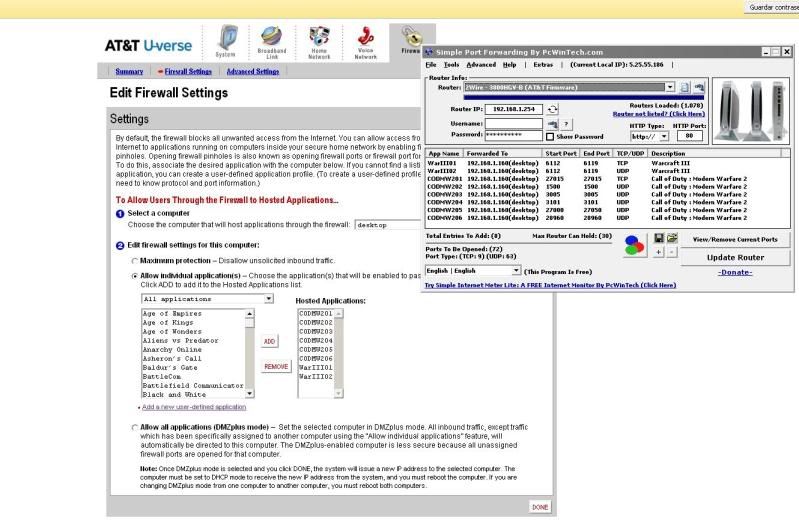Open the Tools menu

pyautogui.click(x=451, y=65)
